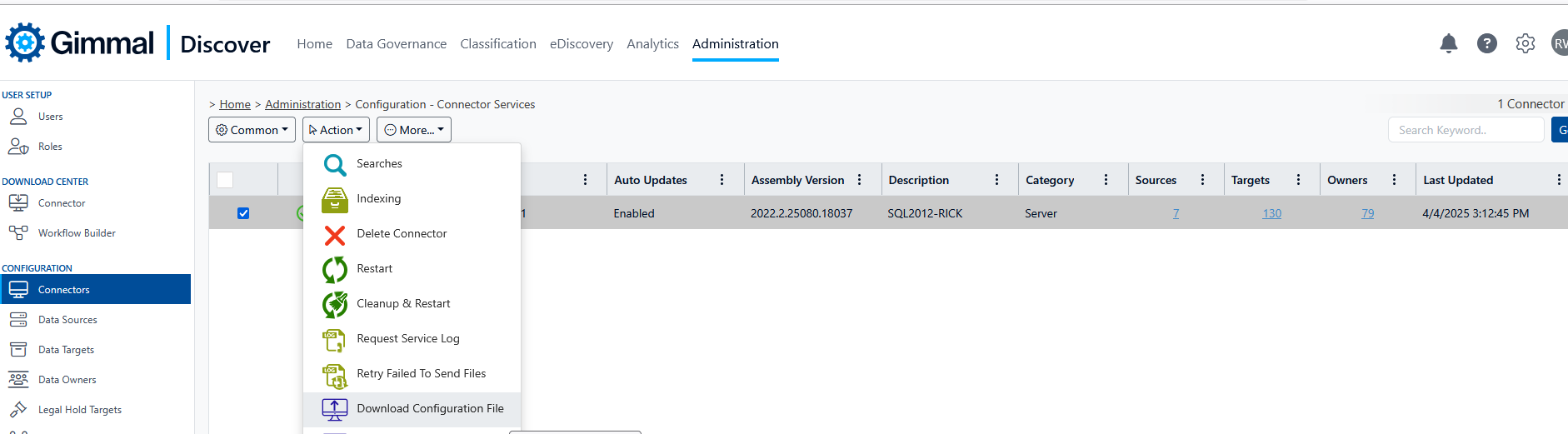Click the Indexing drawer icon
Image resolution: width=1568 pixels, height=434 pixels.
tap(335, 200)
